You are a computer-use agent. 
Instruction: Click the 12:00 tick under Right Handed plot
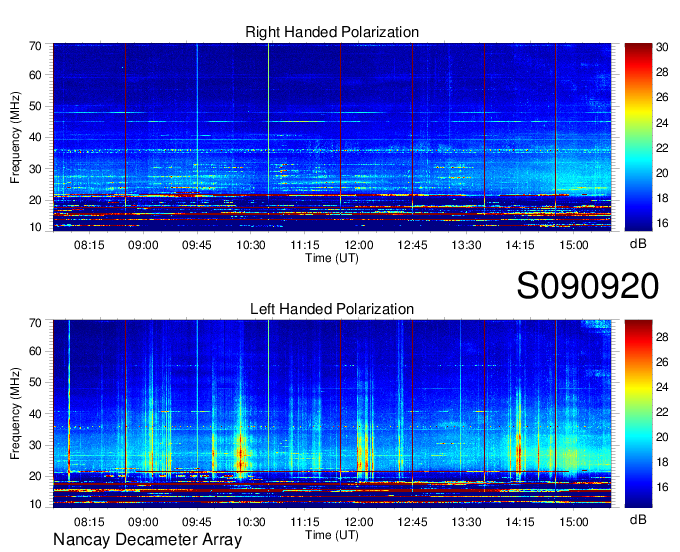coord(358,245)
